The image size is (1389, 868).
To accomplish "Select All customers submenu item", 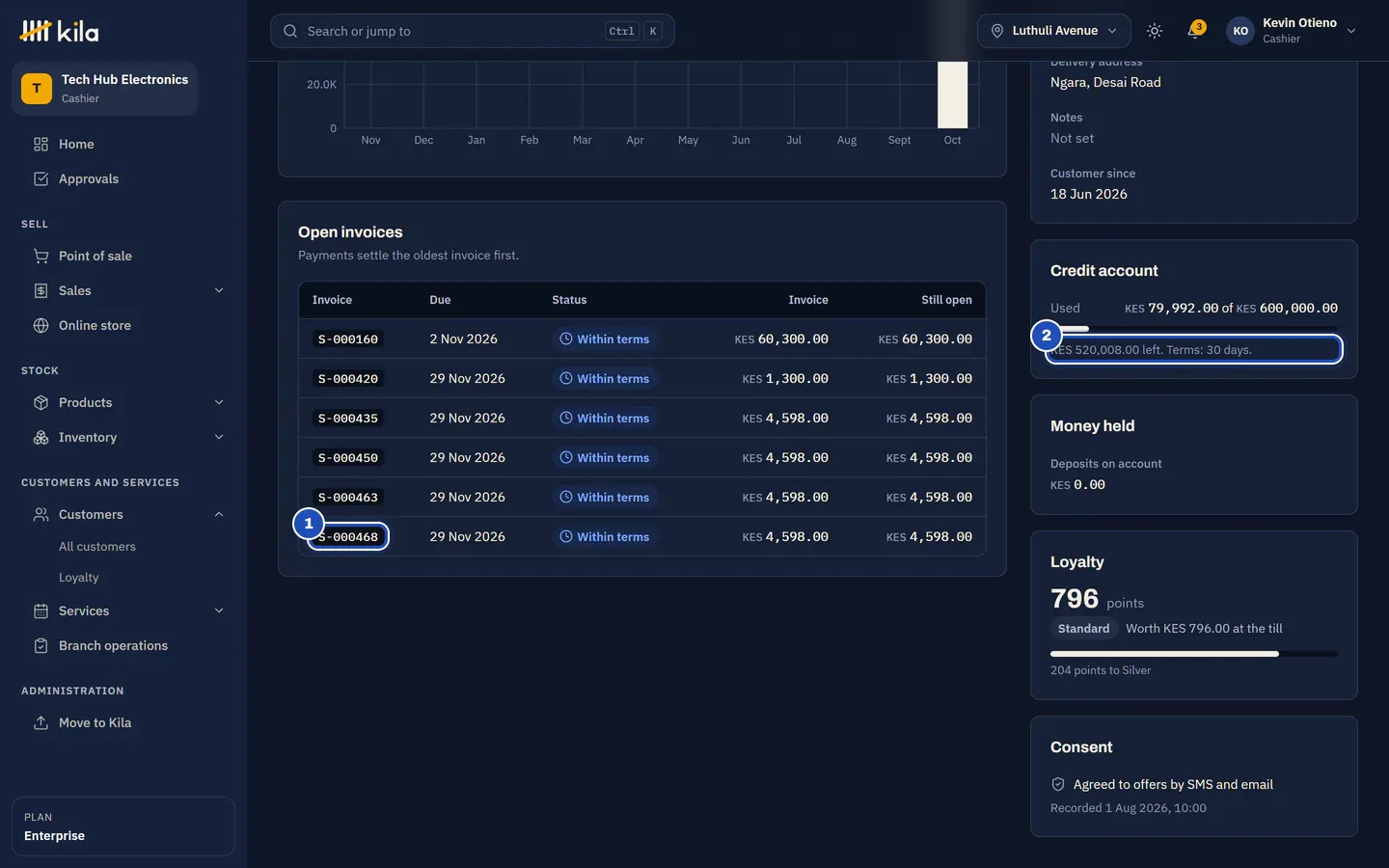I will pos(97,546).
